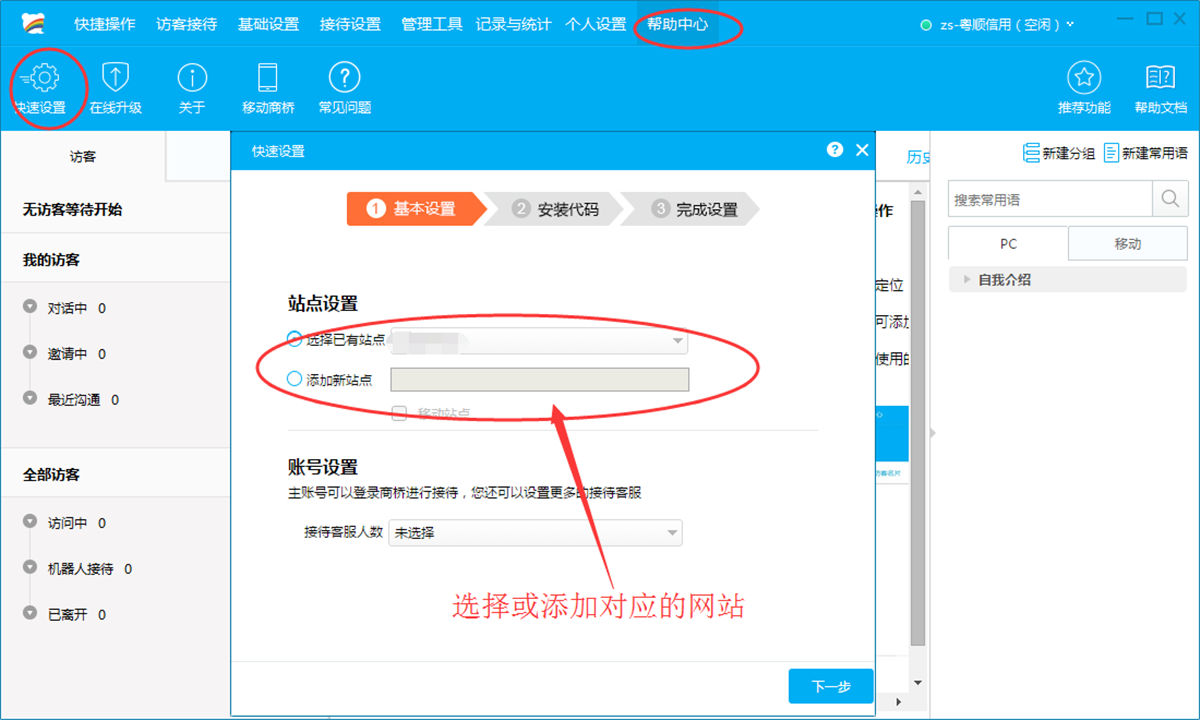
Task: Select the 添加新站点 radio button
Action: [294, 379]
